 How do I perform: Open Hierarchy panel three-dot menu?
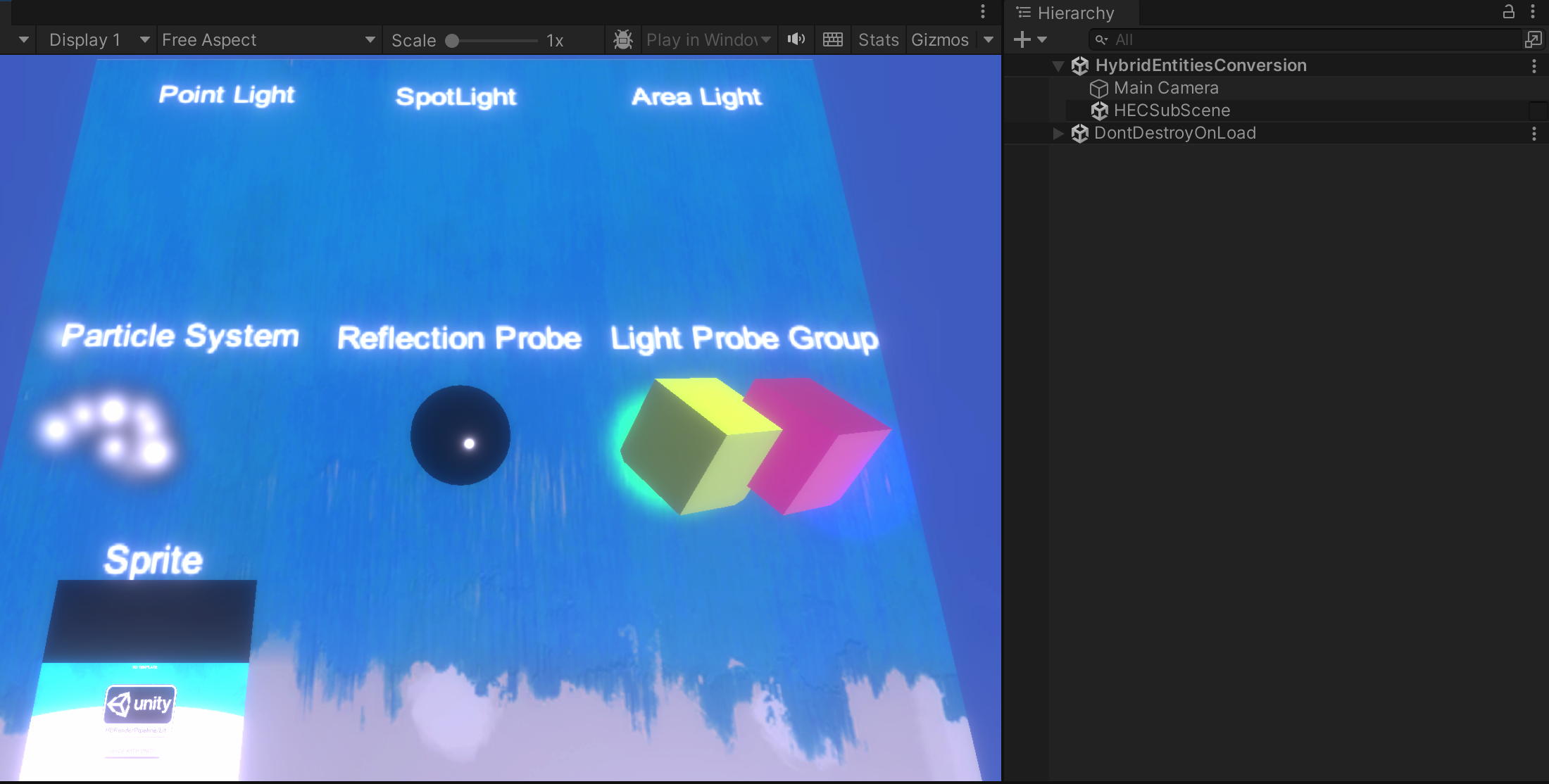coord(1533,12)
